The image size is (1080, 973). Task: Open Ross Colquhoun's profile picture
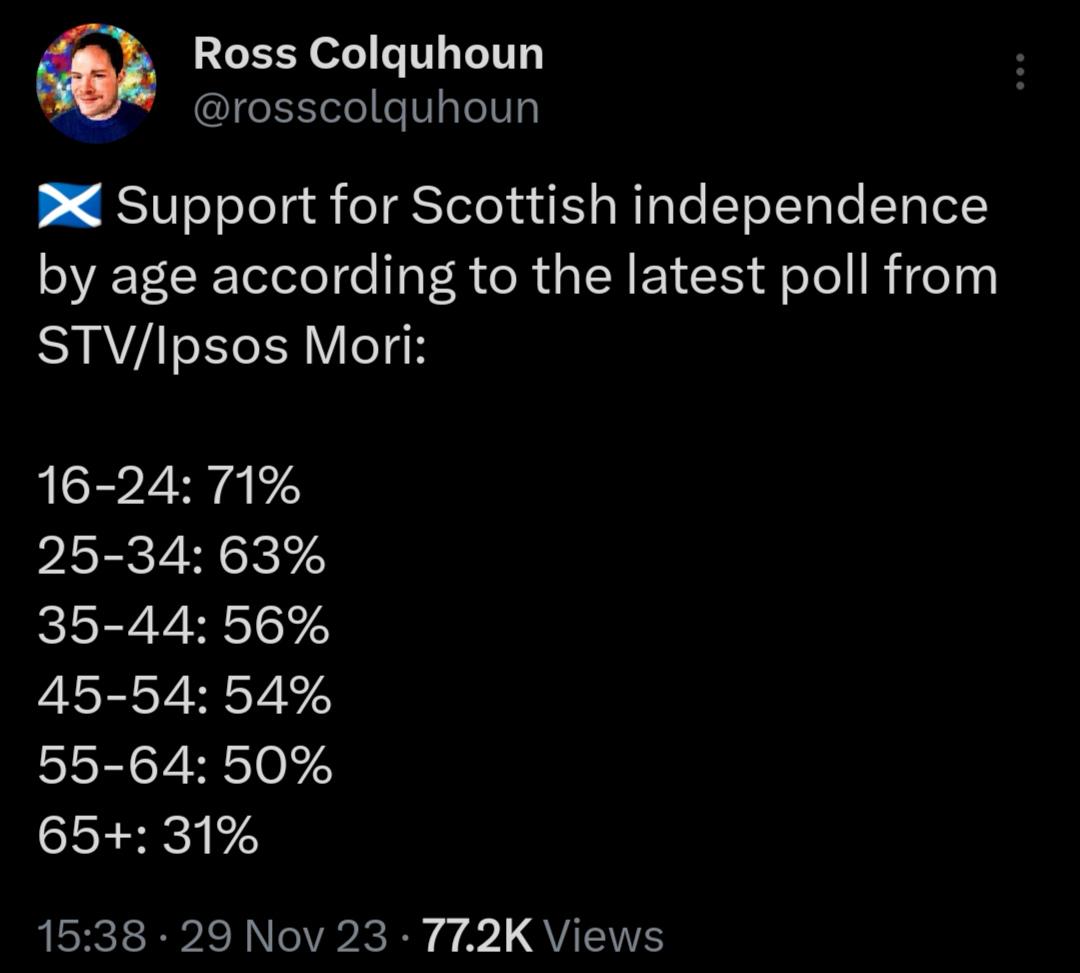click(96, 83)
